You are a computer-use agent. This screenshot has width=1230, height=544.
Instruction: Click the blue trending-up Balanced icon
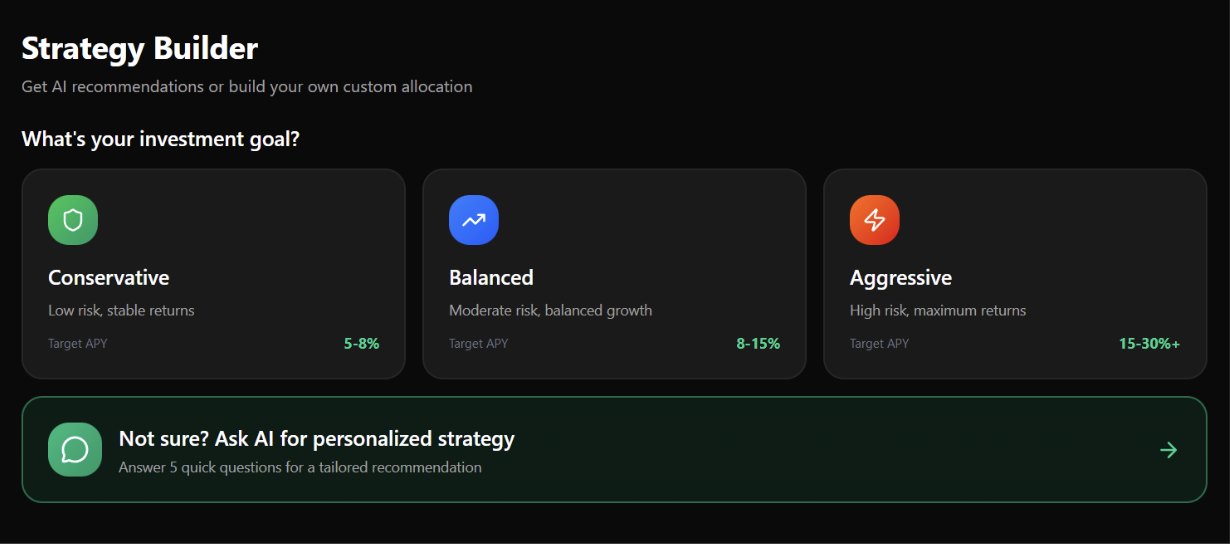coord(474,220)
